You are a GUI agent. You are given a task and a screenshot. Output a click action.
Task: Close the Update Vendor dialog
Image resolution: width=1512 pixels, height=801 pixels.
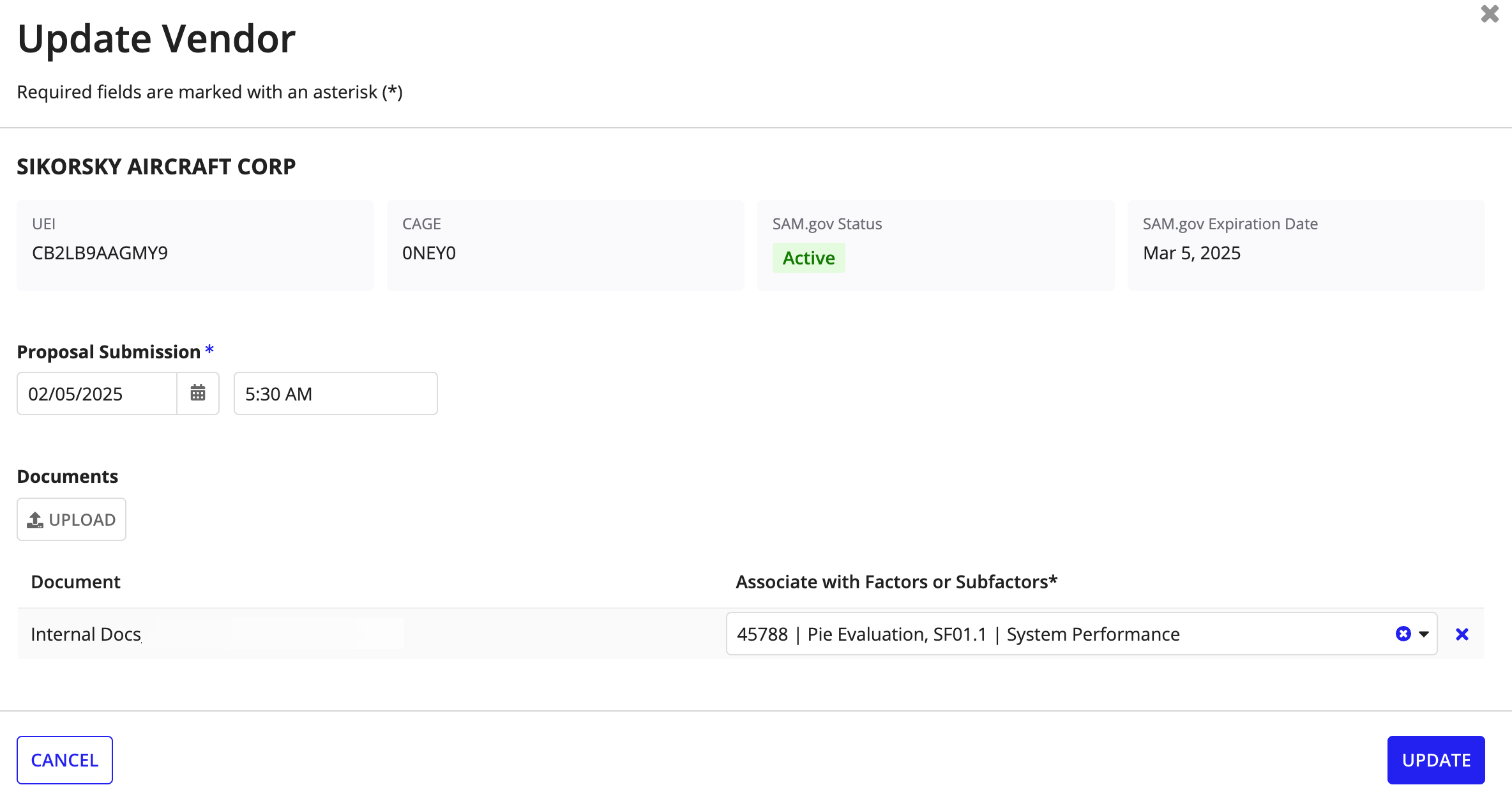click(1490, 14)
